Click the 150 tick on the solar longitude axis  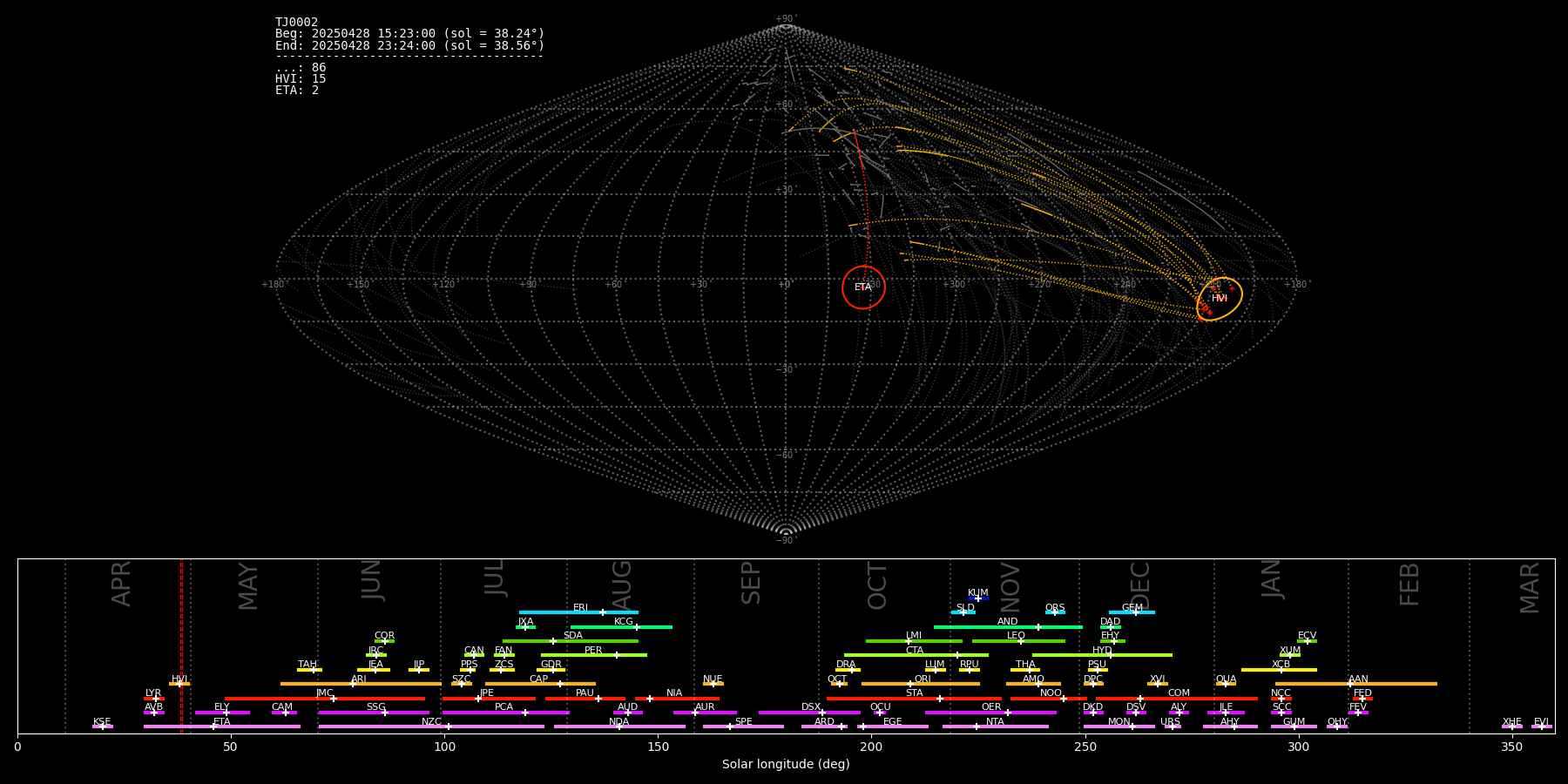[x=658, y=747]
